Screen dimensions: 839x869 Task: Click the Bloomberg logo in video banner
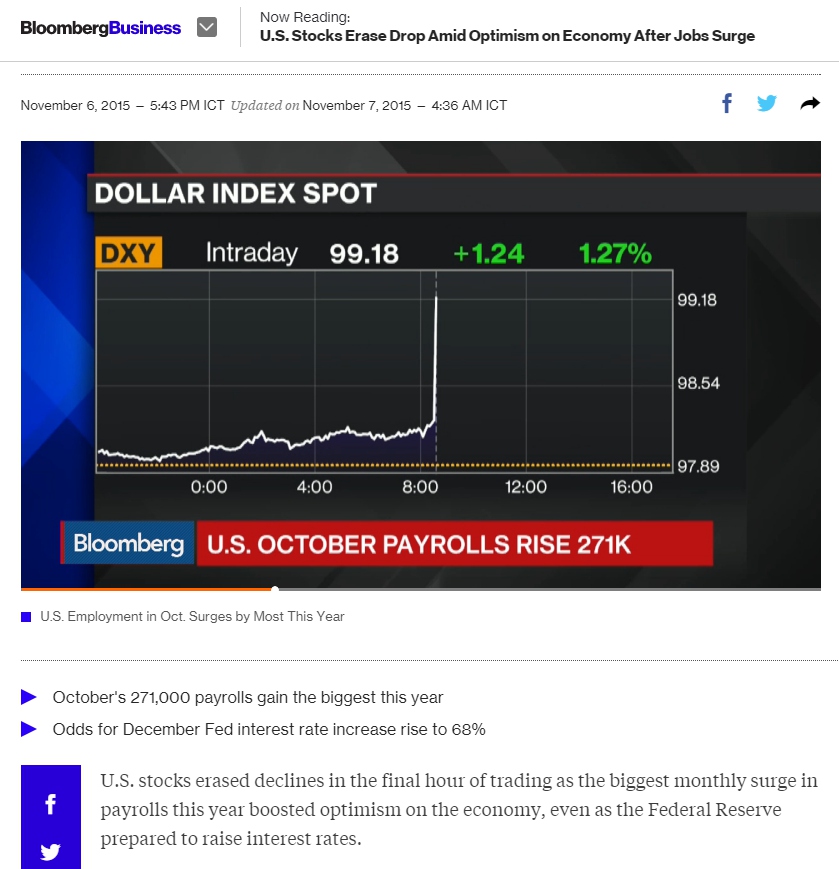tap(128, 543)
